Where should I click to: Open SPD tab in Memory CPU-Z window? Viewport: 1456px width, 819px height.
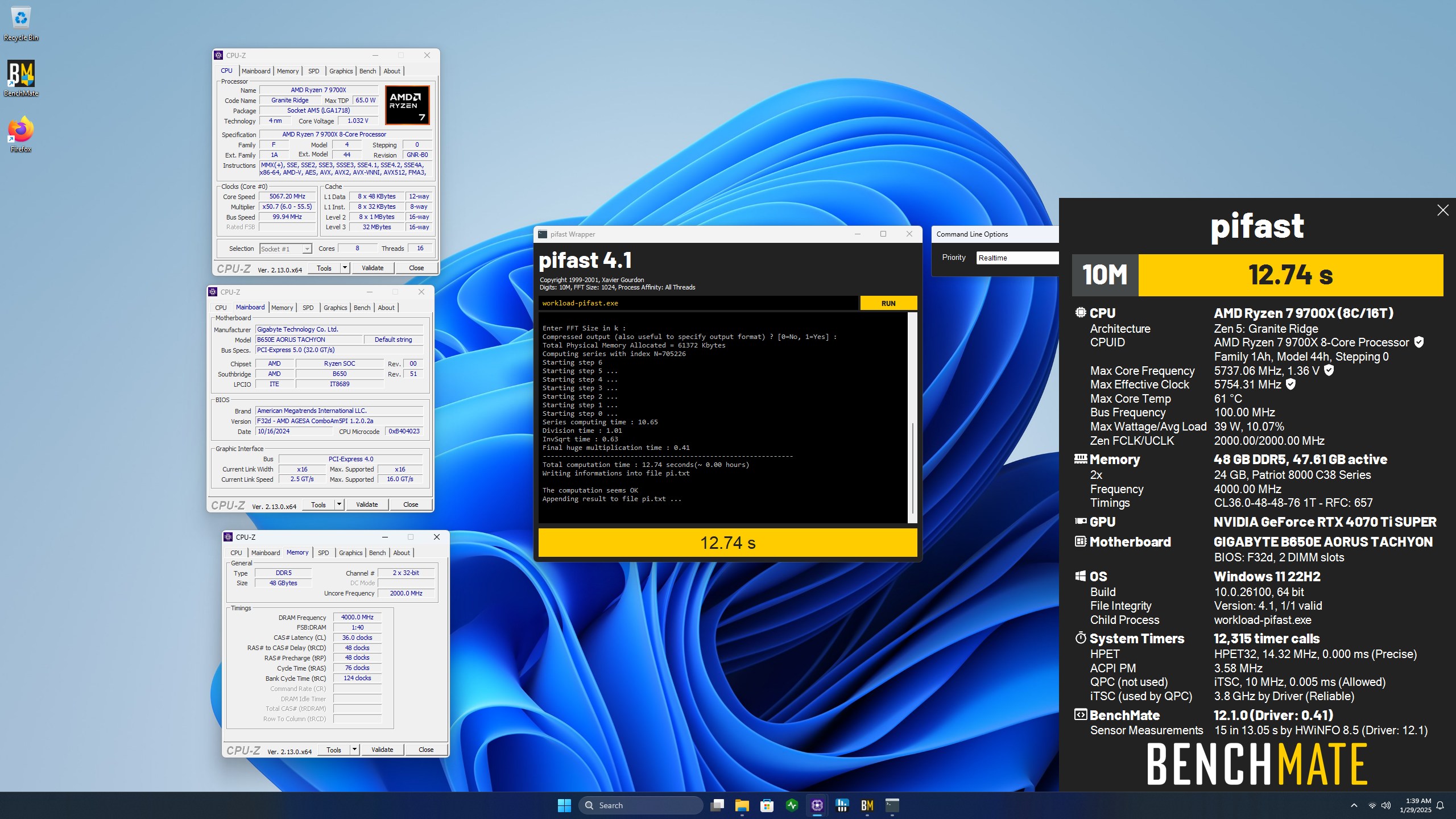tap(324, 553)
